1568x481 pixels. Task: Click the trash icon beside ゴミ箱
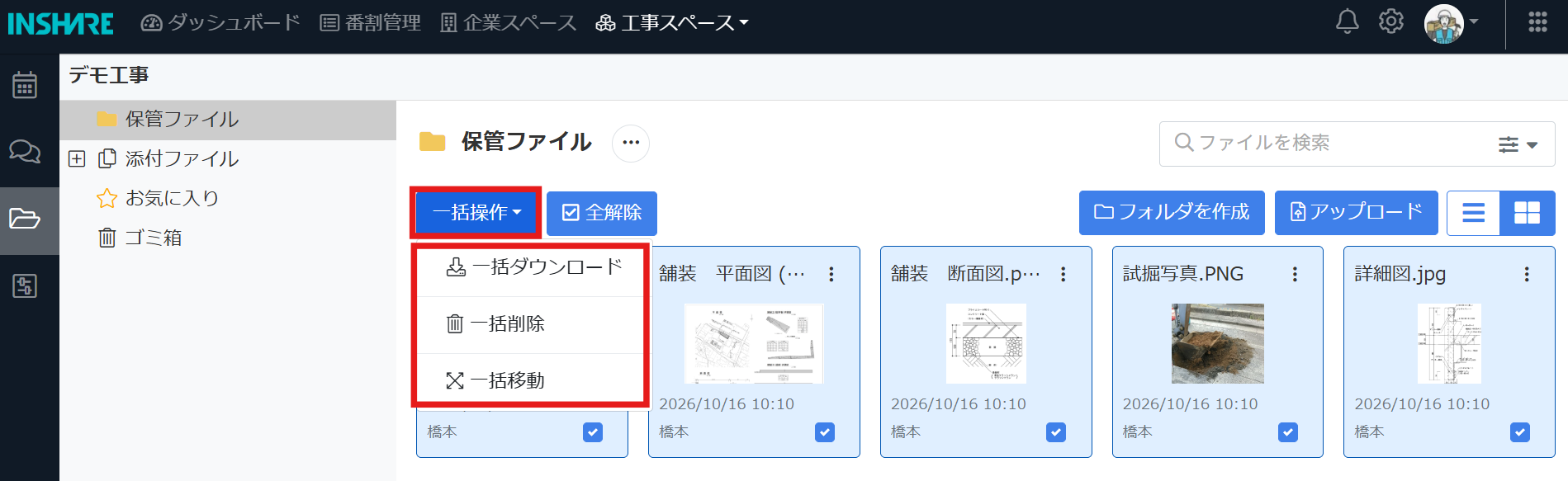coord(107,238)
